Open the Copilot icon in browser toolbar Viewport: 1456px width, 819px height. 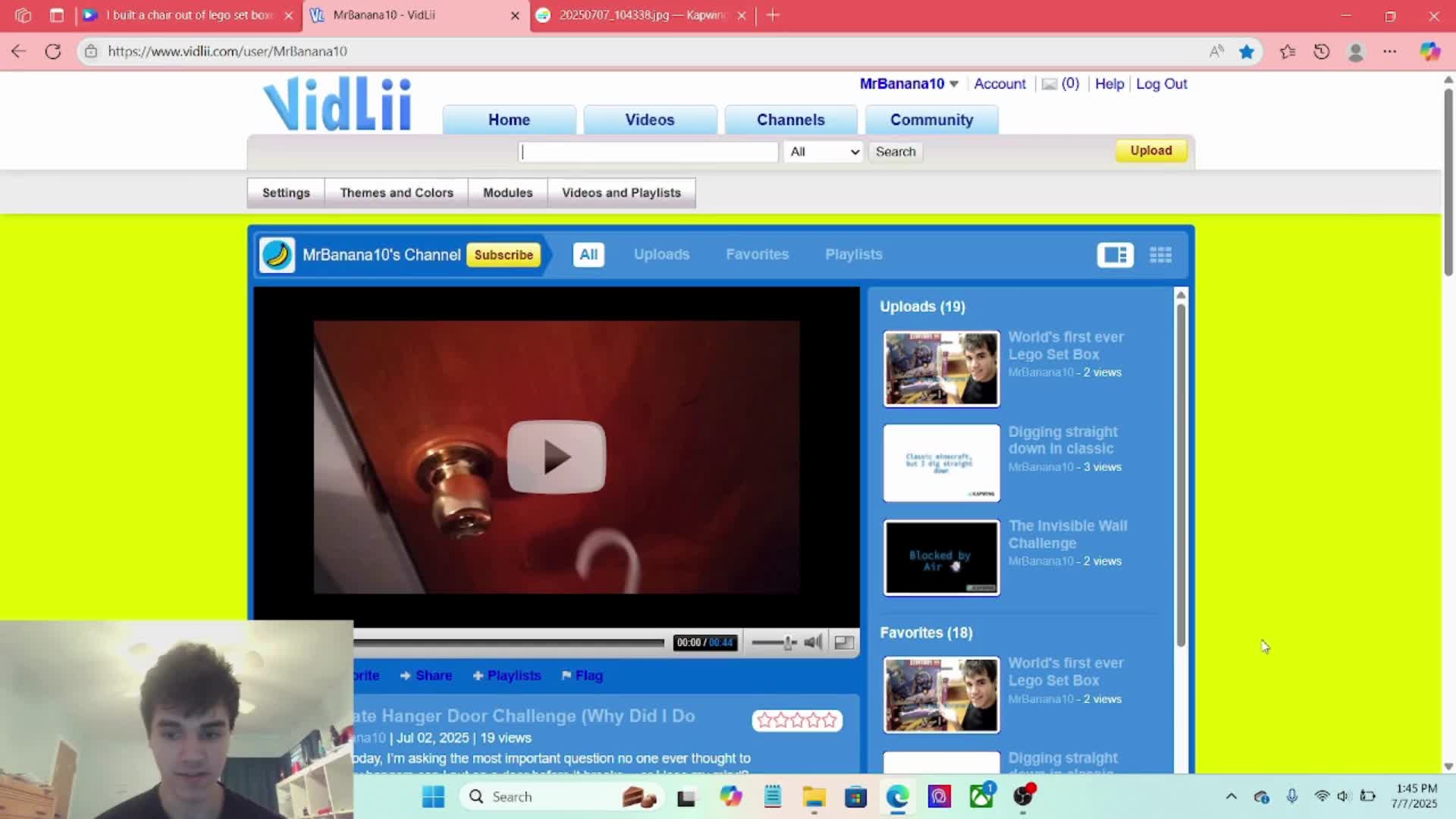[x=1430, y=52]
